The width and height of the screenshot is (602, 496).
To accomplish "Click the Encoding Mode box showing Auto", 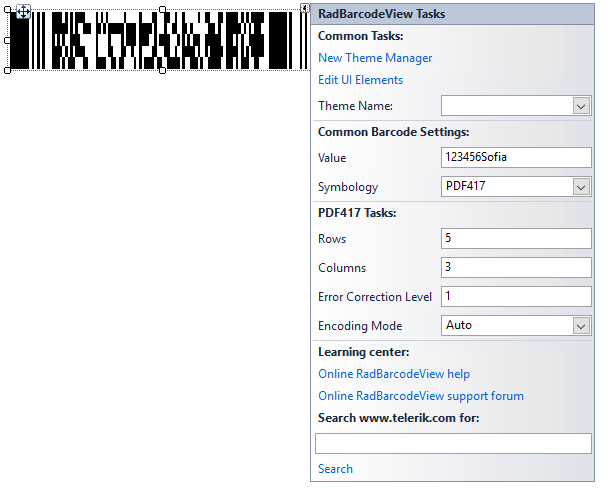I will point(516,326).
